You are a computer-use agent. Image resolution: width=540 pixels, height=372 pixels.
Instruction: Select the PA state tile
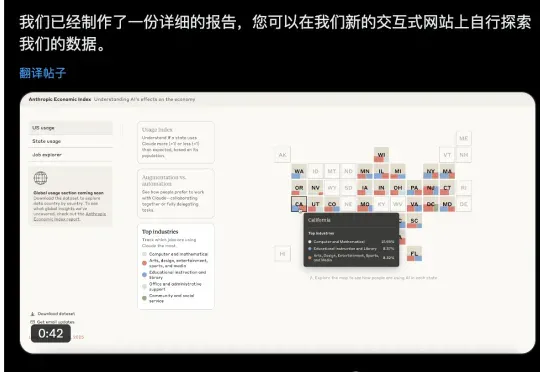click(x=414, y=188)
